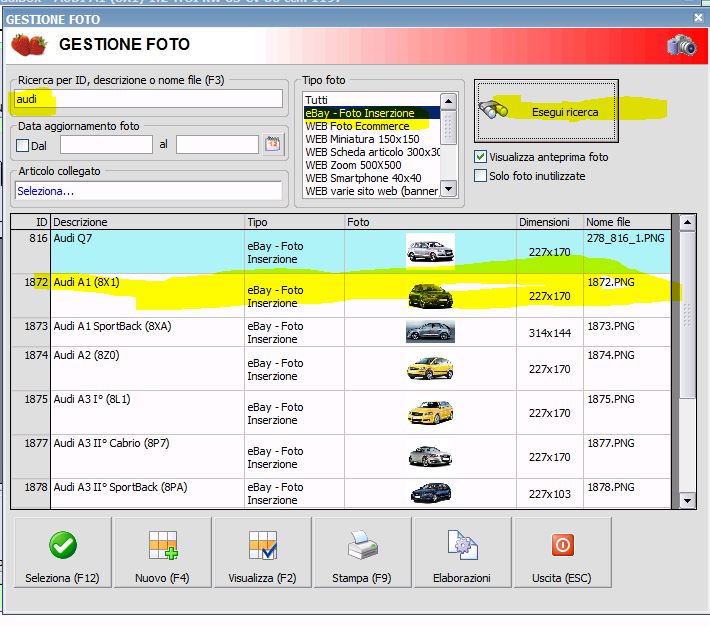Image resolution: width=710 pixels, height=627 pixels.
Task: Click the Elaborazioni document-gear icon
Action: [x=462, y=545]
